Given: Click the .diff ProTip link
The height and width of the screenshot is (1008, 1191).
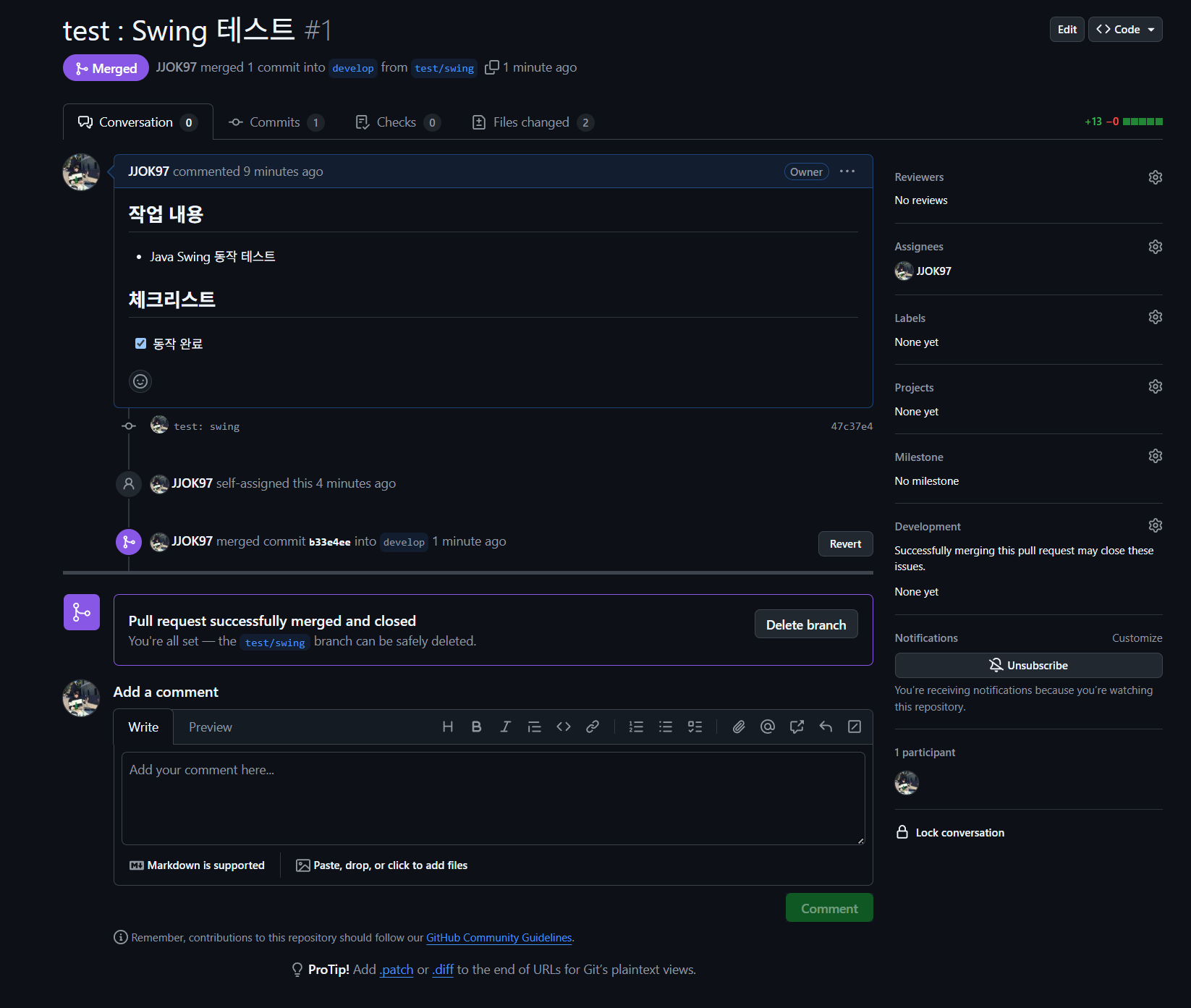Looking at the screenshot, I should point(443,970).
